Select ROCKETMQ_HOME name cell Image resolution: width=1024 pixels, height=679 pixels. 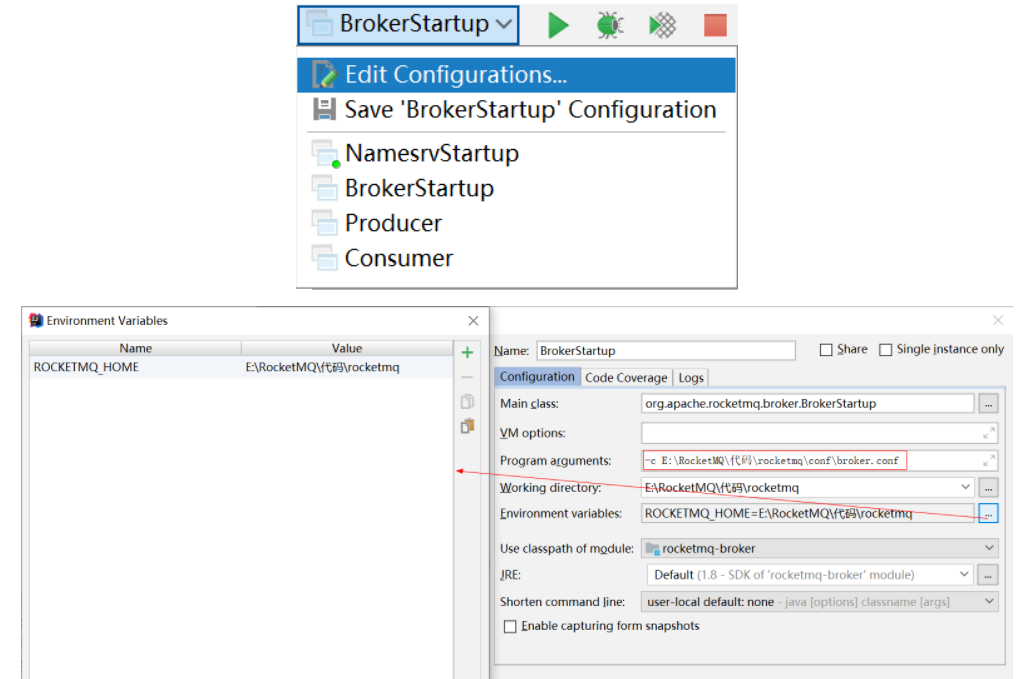pyautogui.click(x=135, y=367)
